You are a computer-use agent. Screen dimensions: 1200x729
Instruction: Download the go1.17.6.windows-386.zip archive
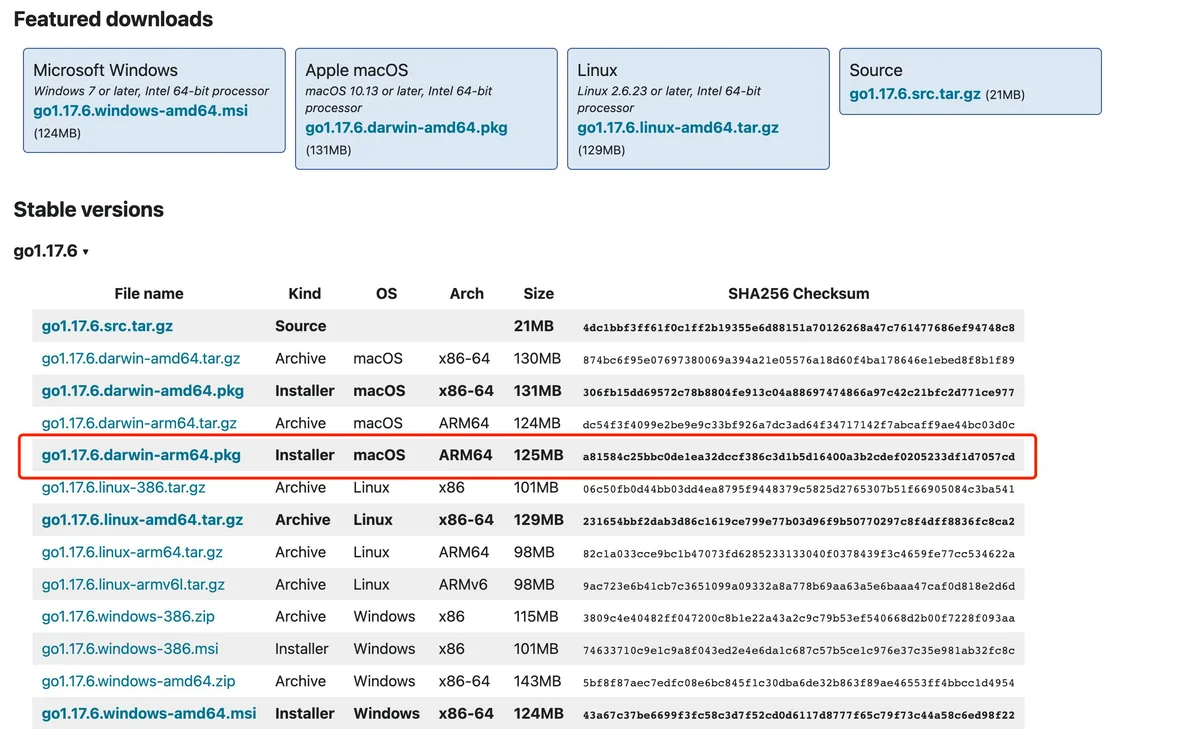128,616
